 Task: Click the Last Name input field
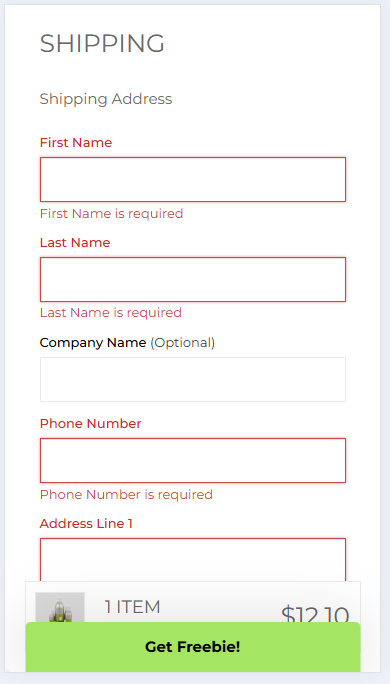pyautogui.click(x=193, y=279)
